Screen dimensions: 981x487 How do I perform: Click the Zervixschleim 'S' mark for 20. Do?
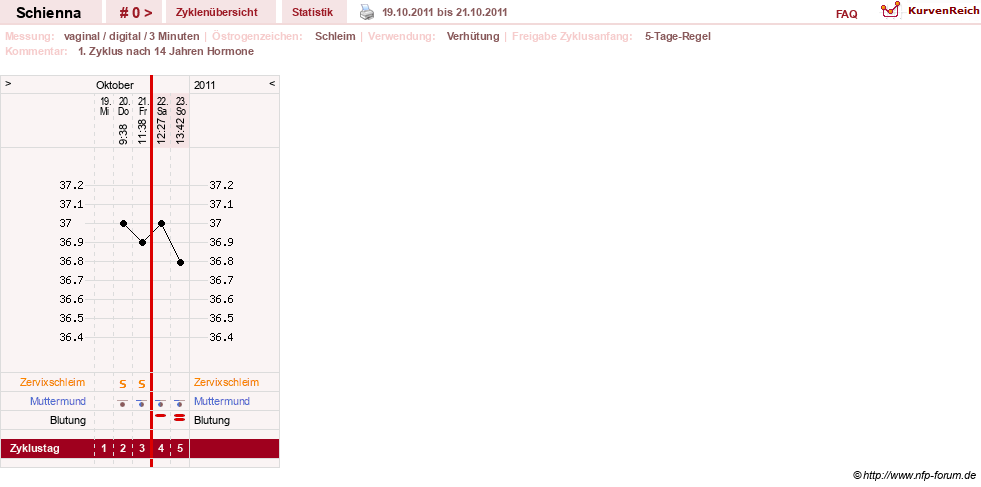(x=123, y=383)
